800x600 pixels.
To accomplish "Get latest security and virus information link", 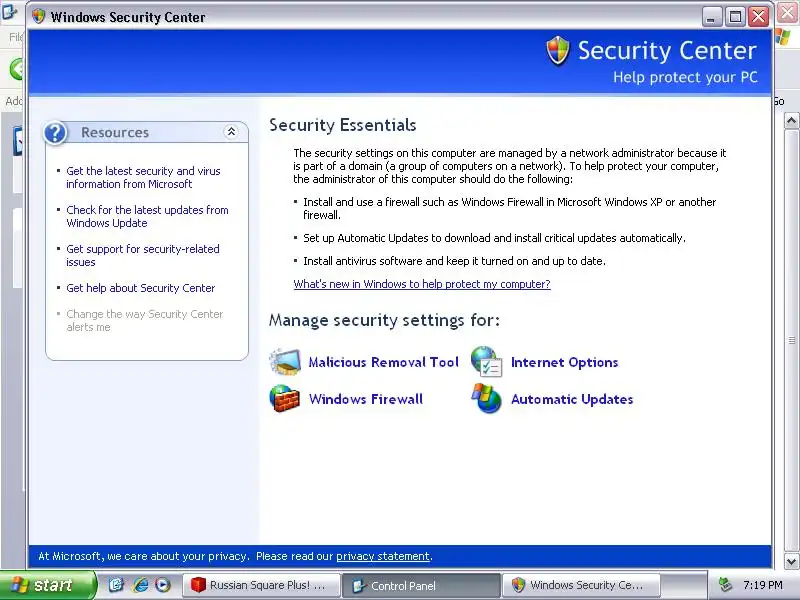I will coord(143,177).
